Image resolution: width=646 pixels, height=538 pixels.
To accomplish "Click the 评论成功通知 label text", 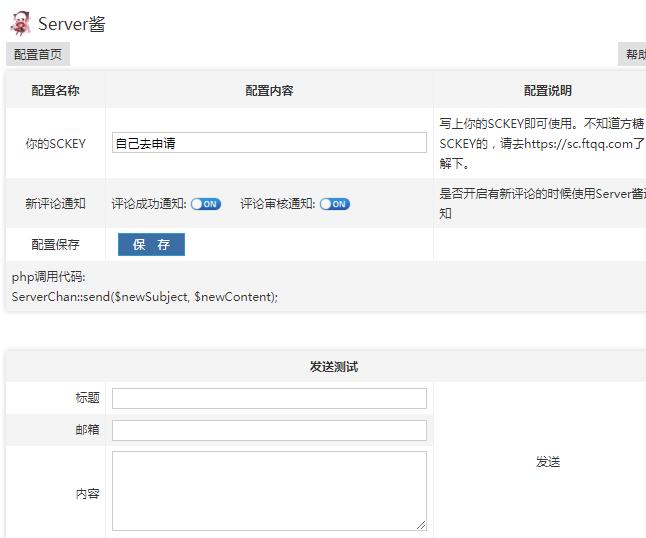I will point(149,204).
